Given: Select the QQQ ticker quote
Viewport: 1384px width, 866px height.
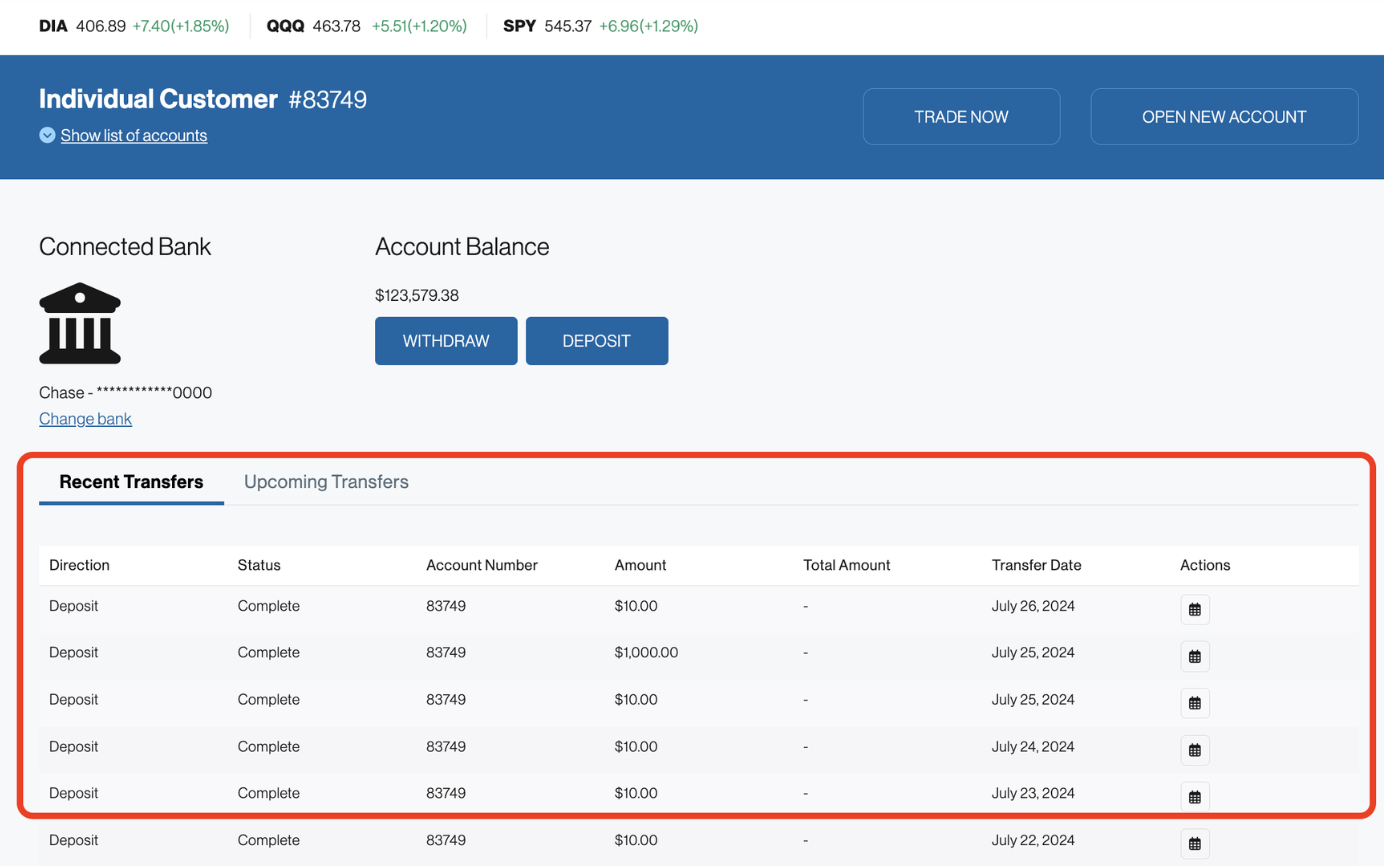Looking at the screenshot, I should [x=366, y=26].
